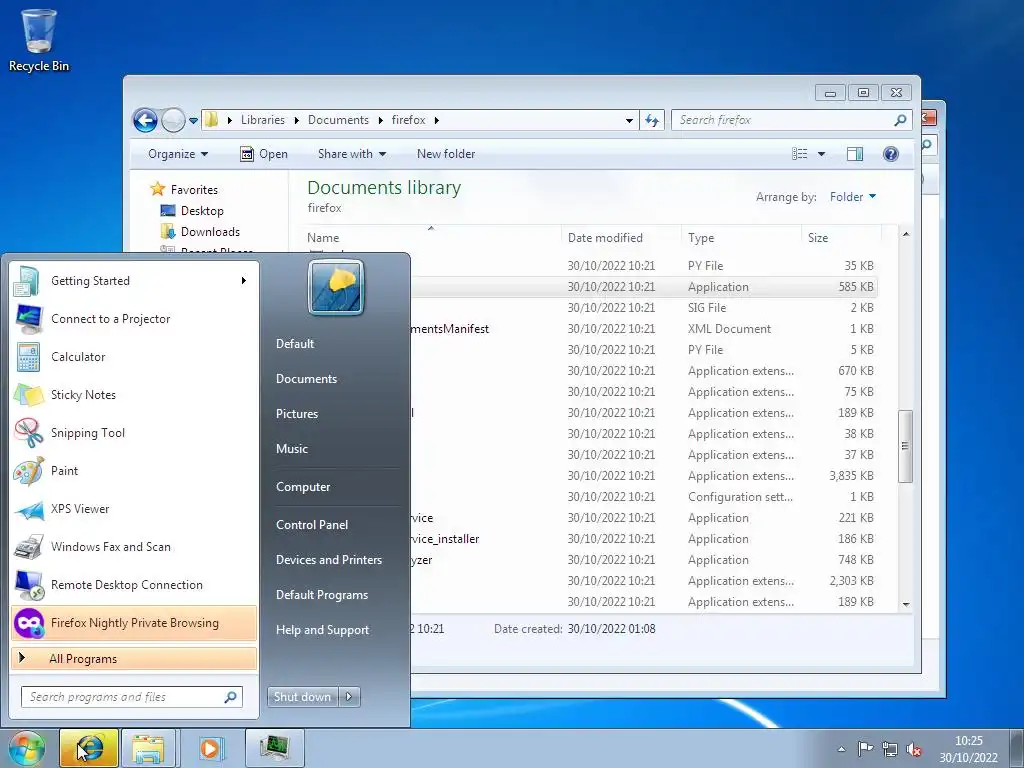
Task: Select the SIG File row
Action: [644, 308]
